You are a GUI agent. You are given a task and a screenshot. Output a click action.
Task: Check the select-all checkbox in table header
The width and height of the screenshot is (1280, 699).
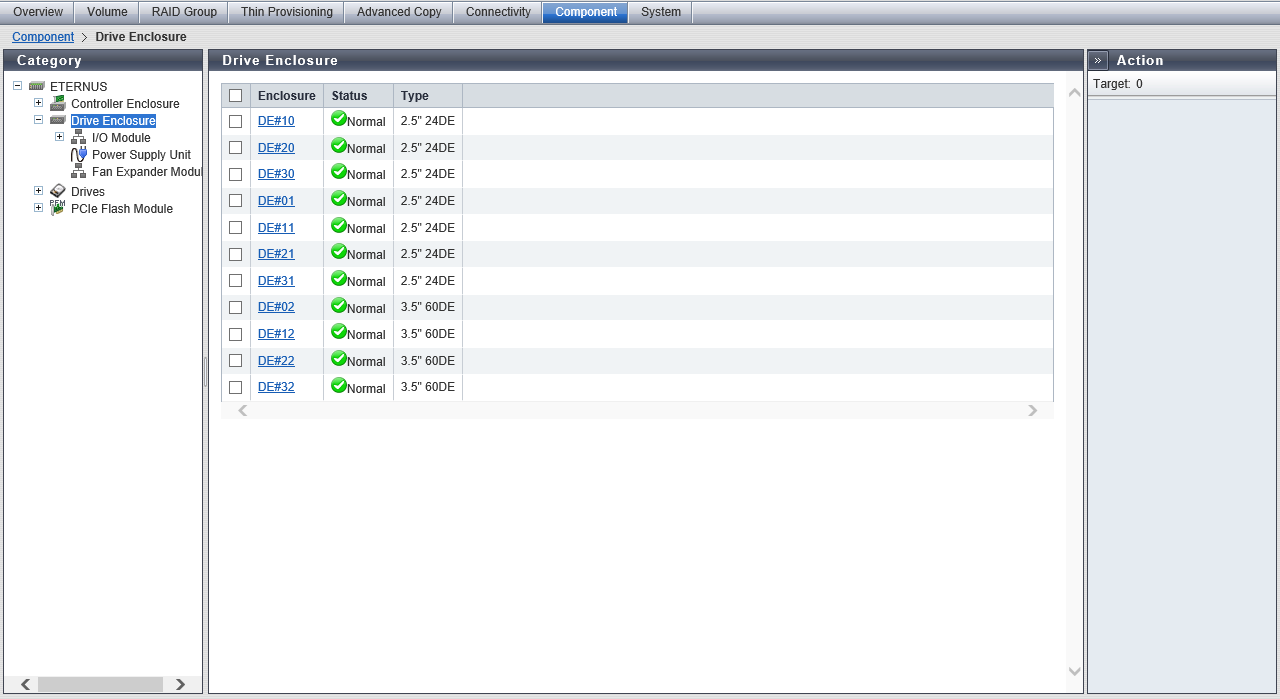click(x=236, y=96)
